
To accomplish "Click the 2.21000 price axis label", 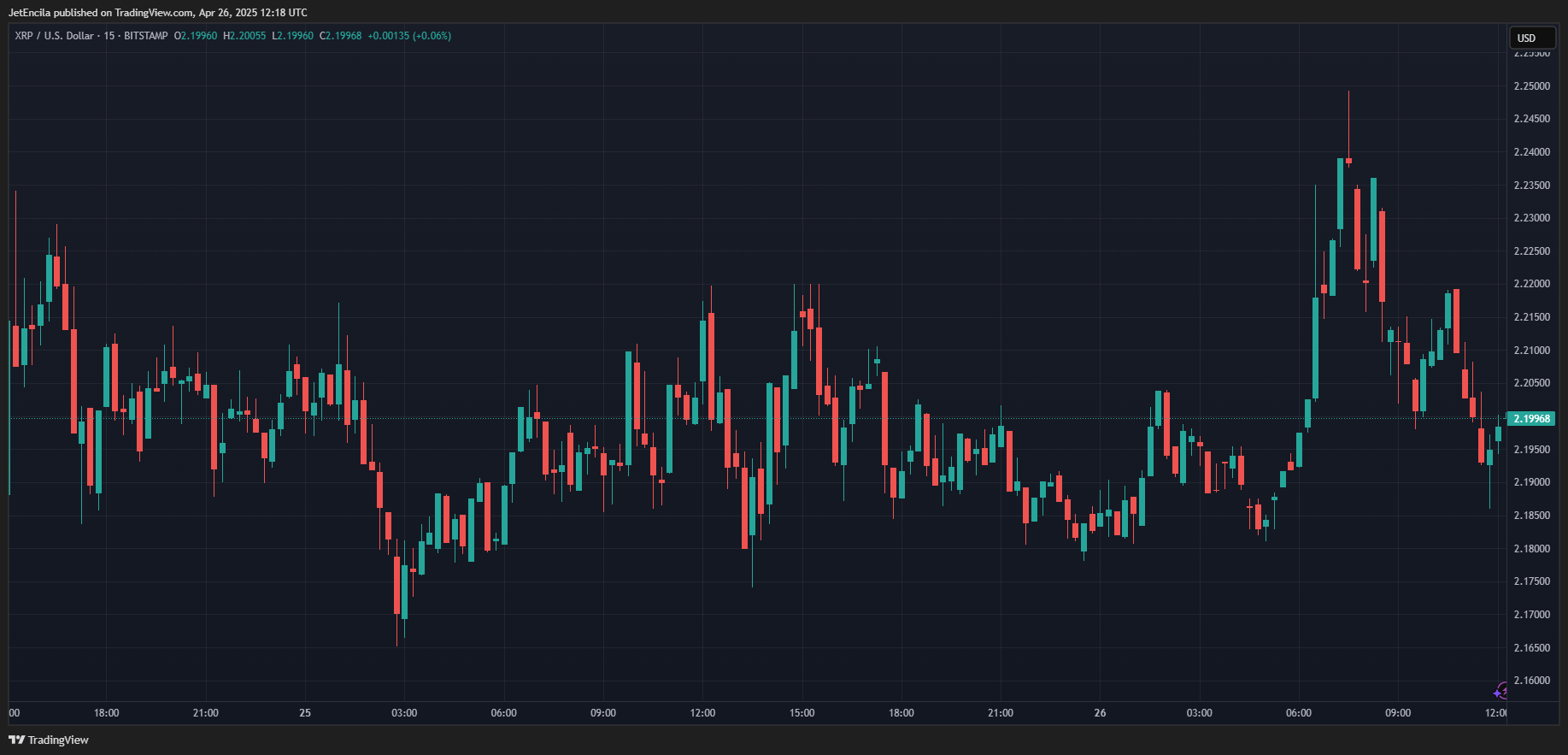I will pyautogui.click(x=1531, y=351).
